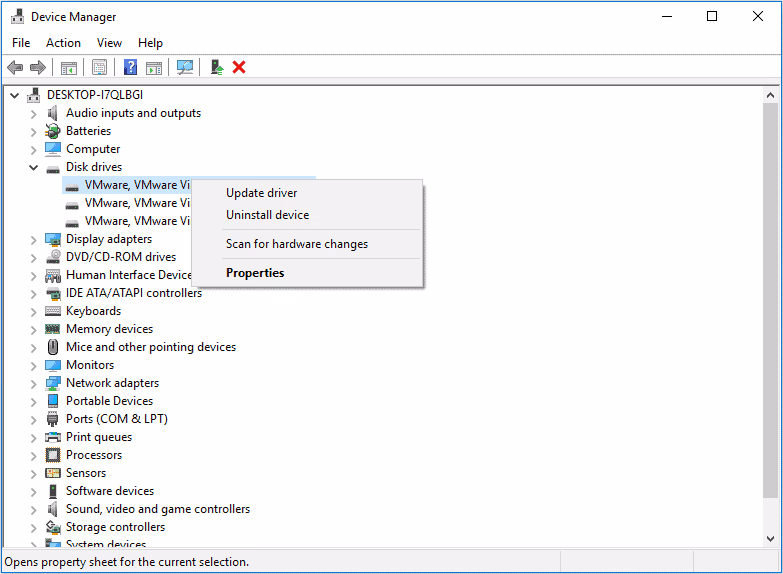Toggle the console tree pane toolbar icon
The width and height of the screenshot is (783, 574).
point(68,67)
